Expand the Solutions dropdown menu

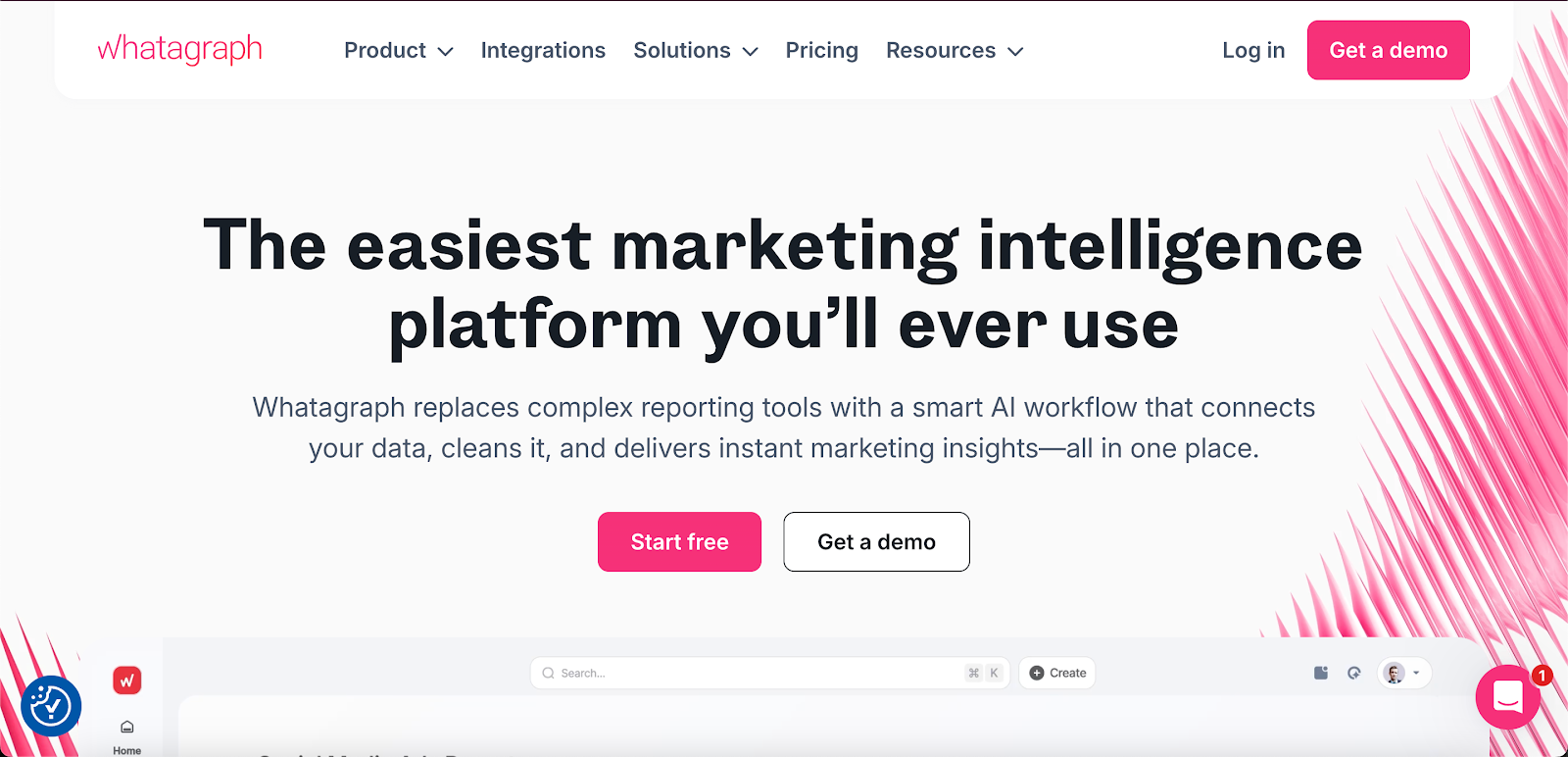click(x=696, y=51)
